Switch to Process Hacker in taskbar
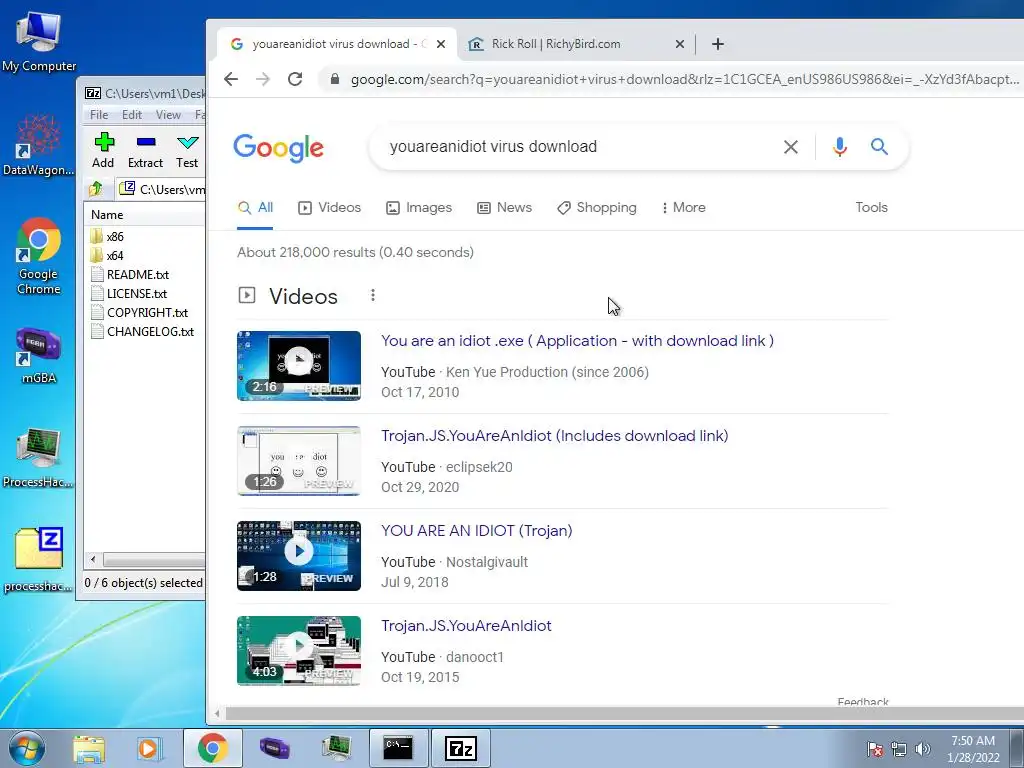The width and height of the screenshot is (1024, 768). click(336, 748)
